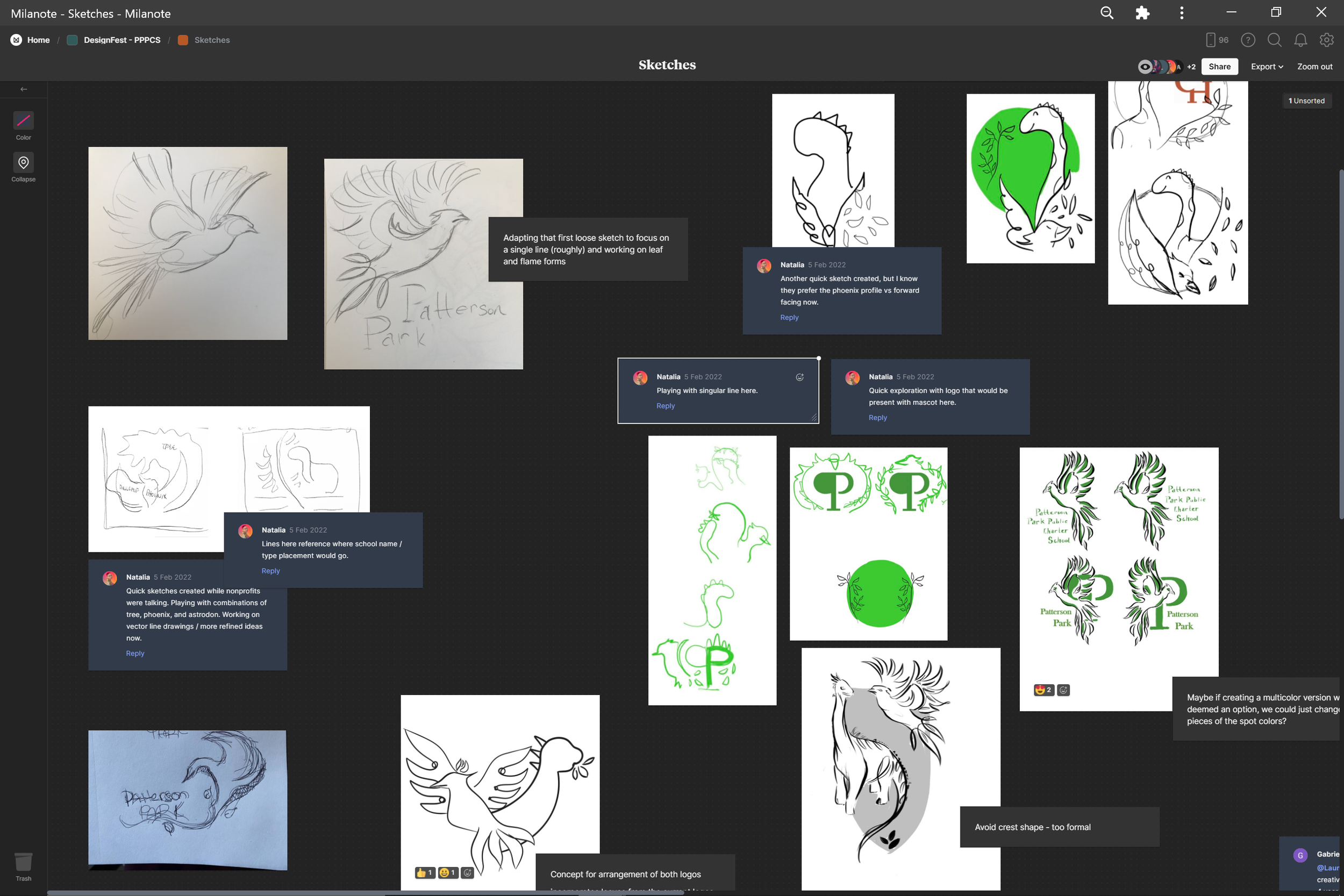Open the extensions puzzle icon
The width and height of the screenshot is (1344, 896).
(x=1142, y=12)
